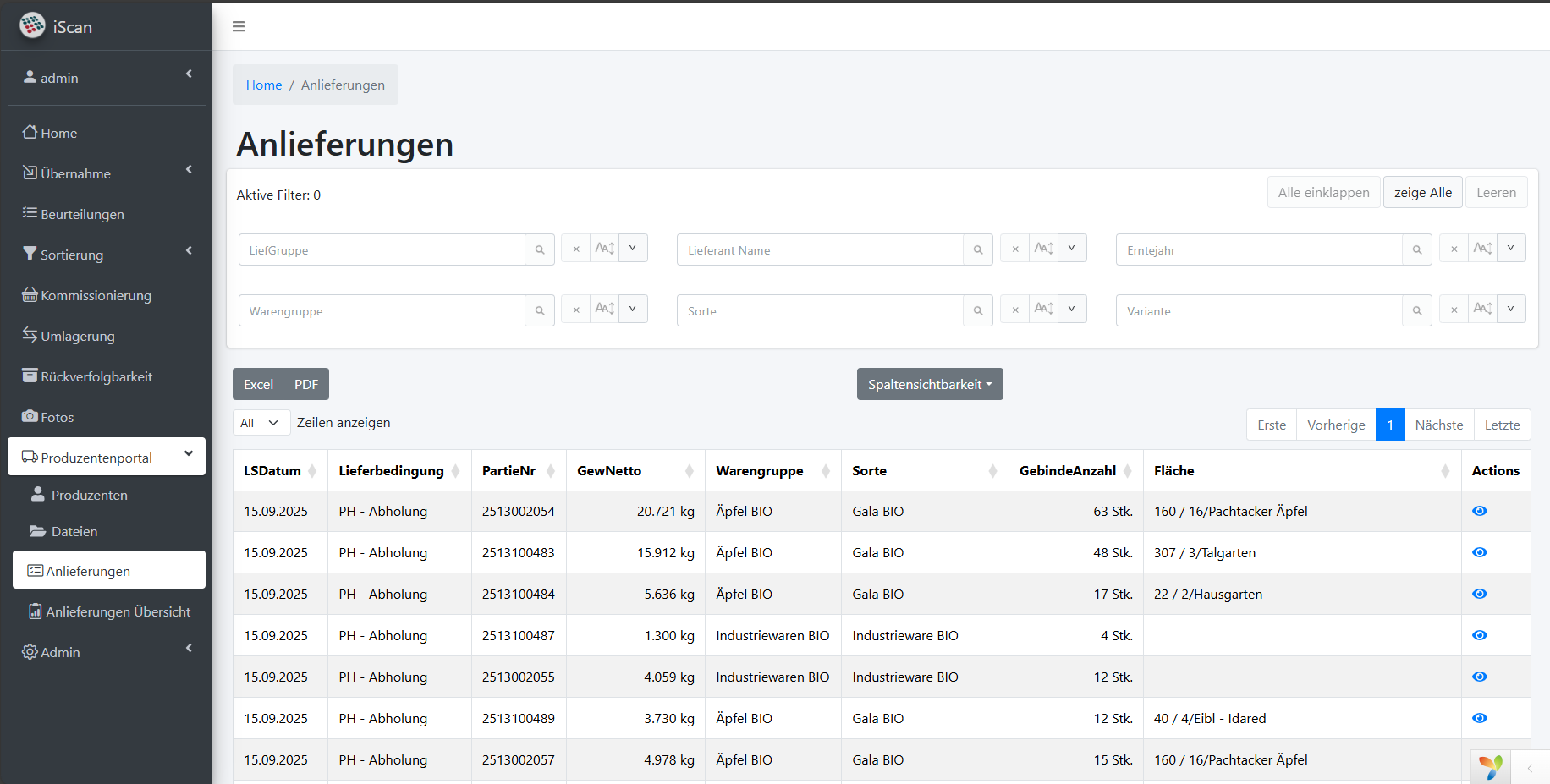Toggle case sensitivity on the Variante filter
This screenshot has width=1550, height=784.
tap(1482, 309)
